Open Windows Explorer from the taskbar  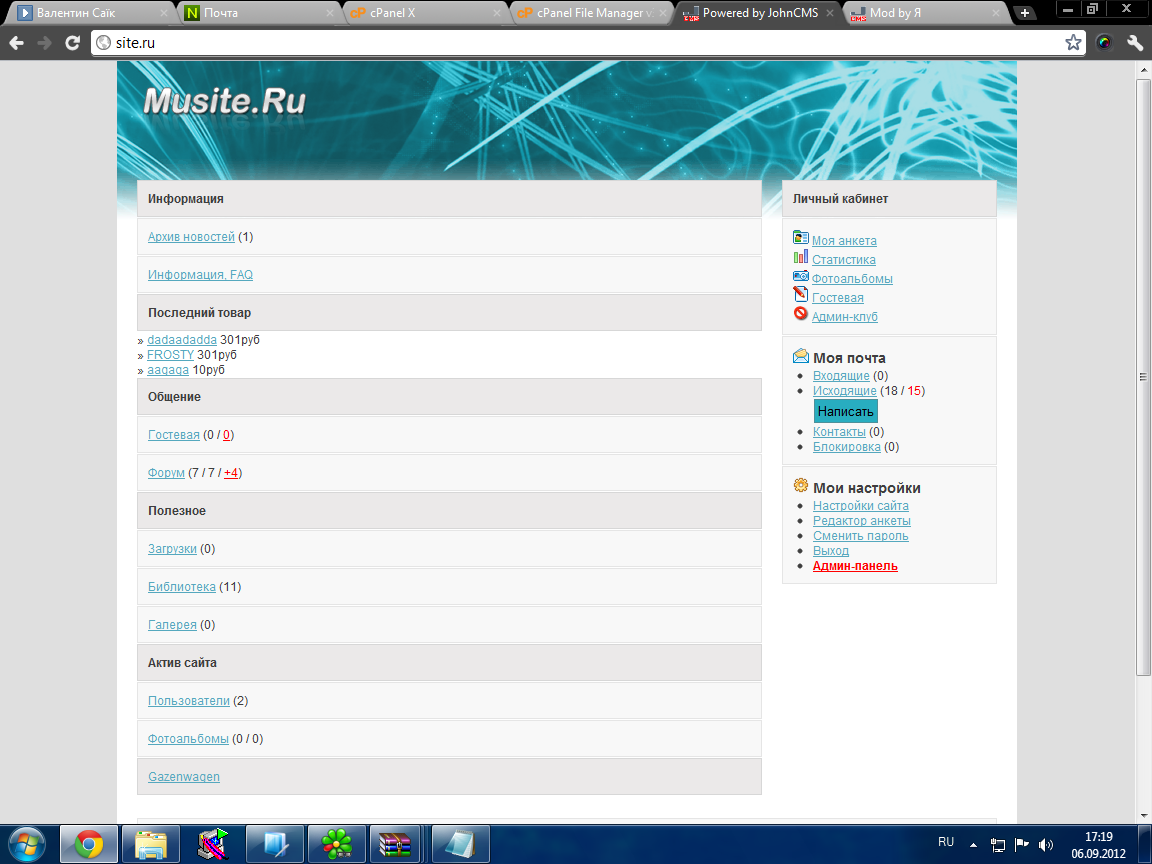(x=151, y=845)
